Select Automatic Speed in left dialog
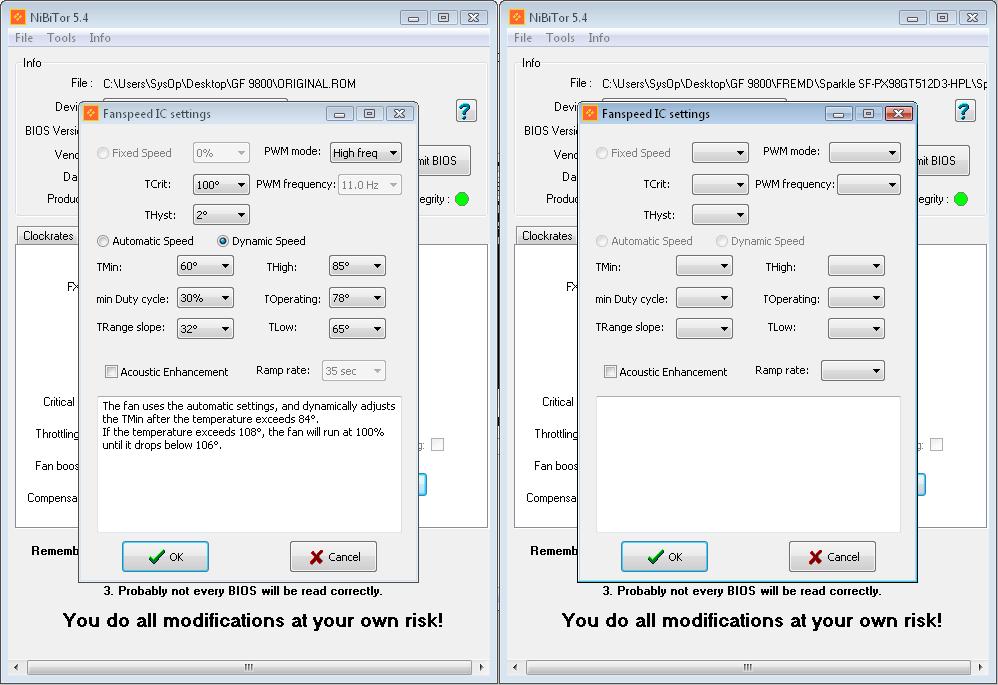The width and height of the screenshot is (998, 685). tap(145, 241)
